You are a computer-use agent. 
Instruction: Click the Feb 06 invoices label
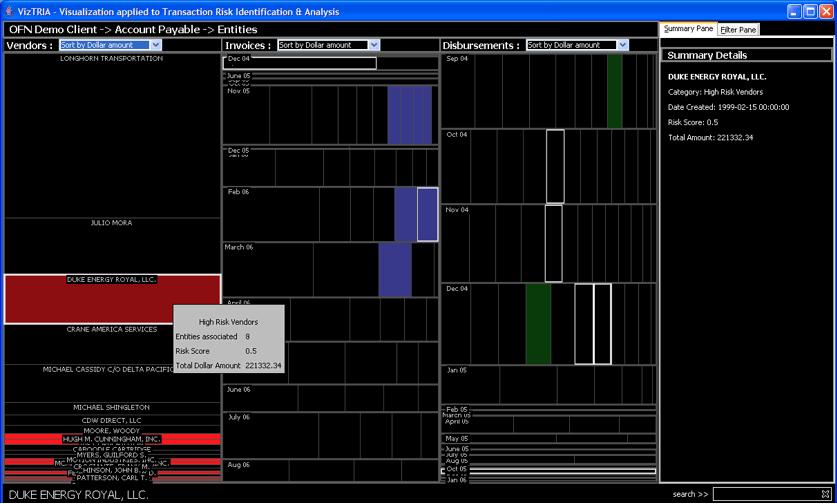pyautogui.click(x=238, y=192)
